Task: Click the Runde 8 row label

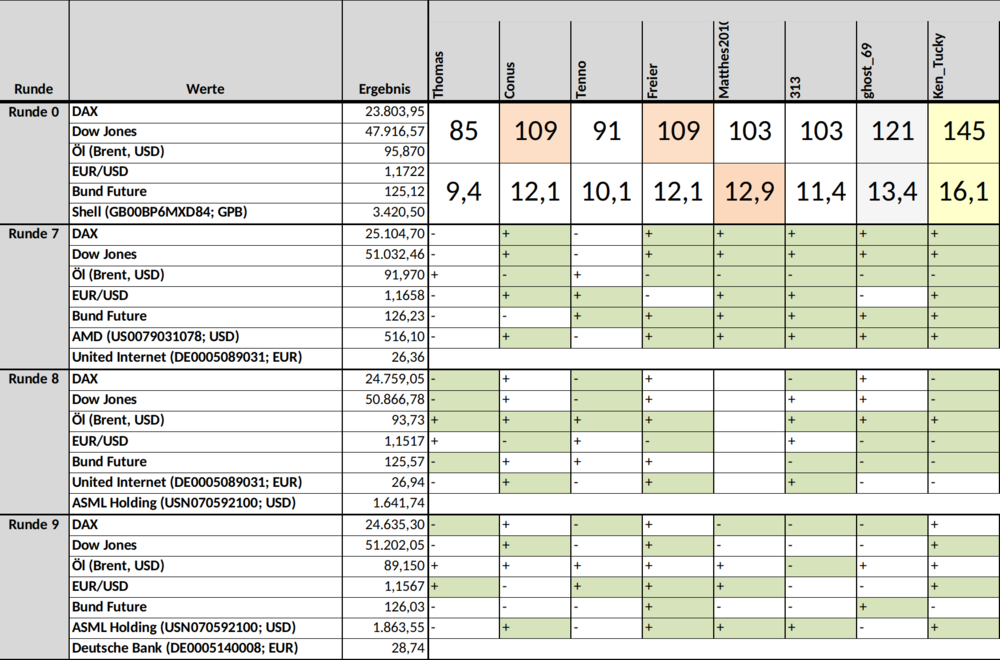Action: [x=34, y=379]
